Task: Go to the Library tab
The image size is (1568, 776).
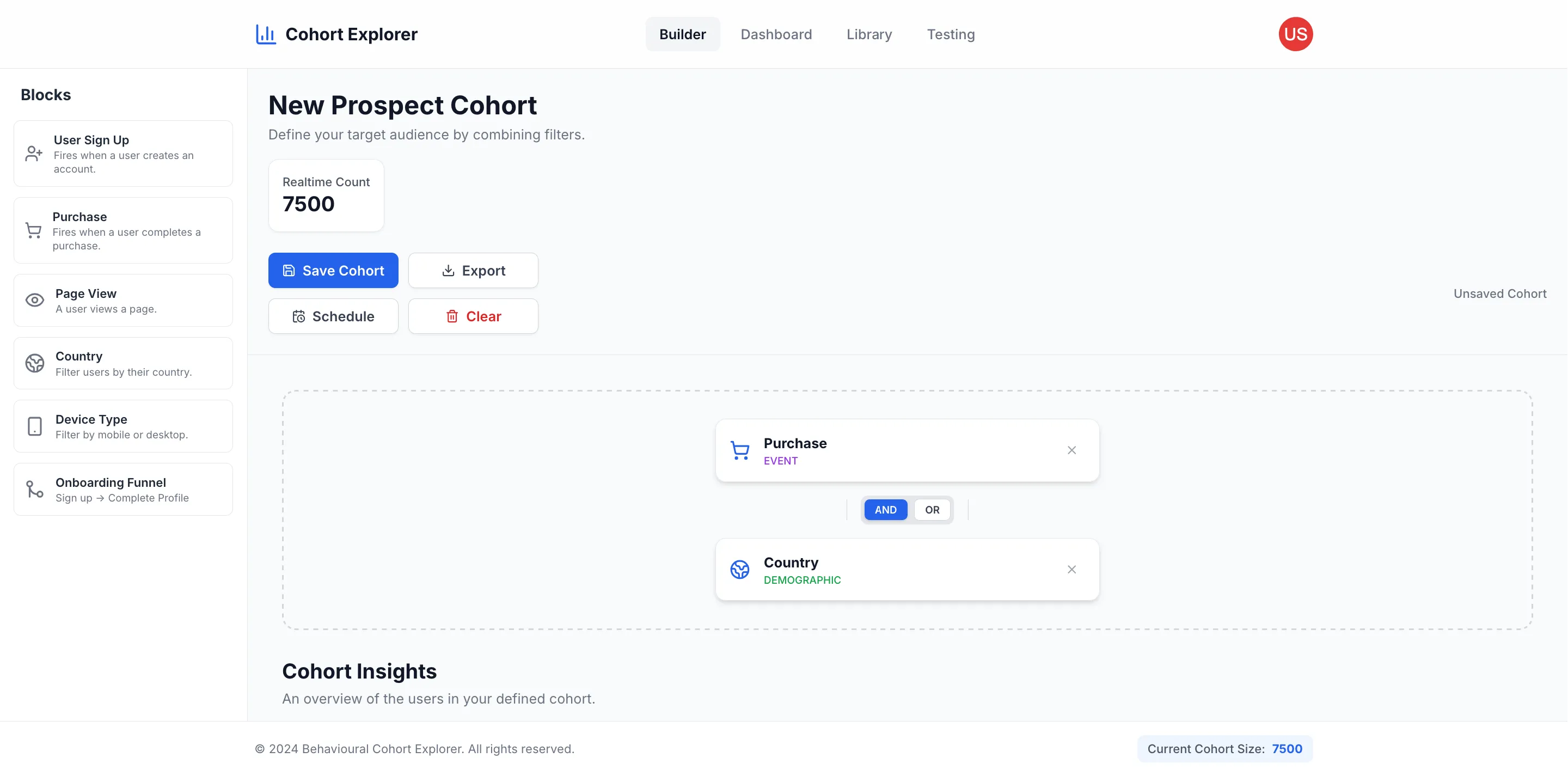Action: point(868,34)
